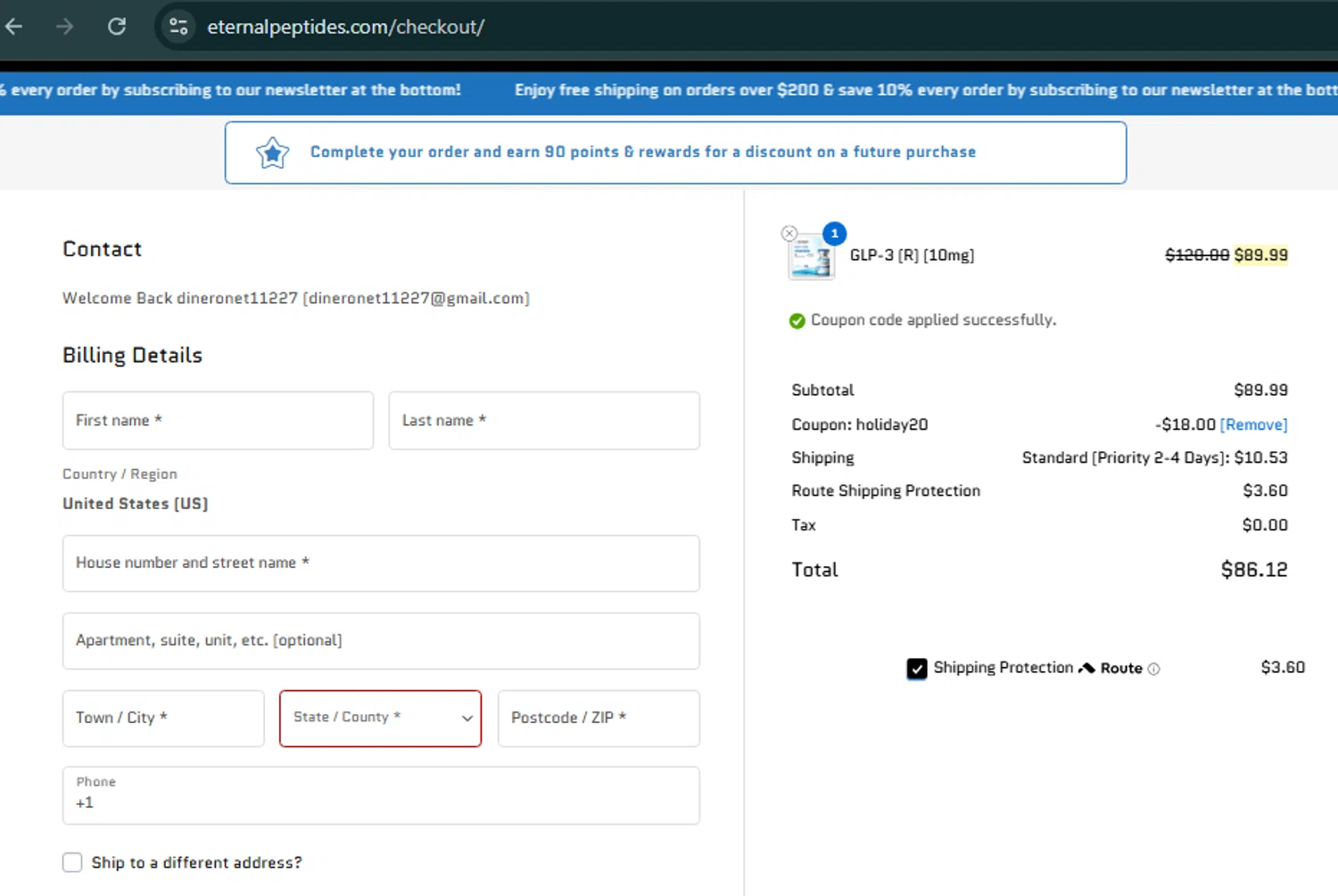This screenshot has height=896, width=1338.
Task: Click the Billing Details heading
Action: 132,355
